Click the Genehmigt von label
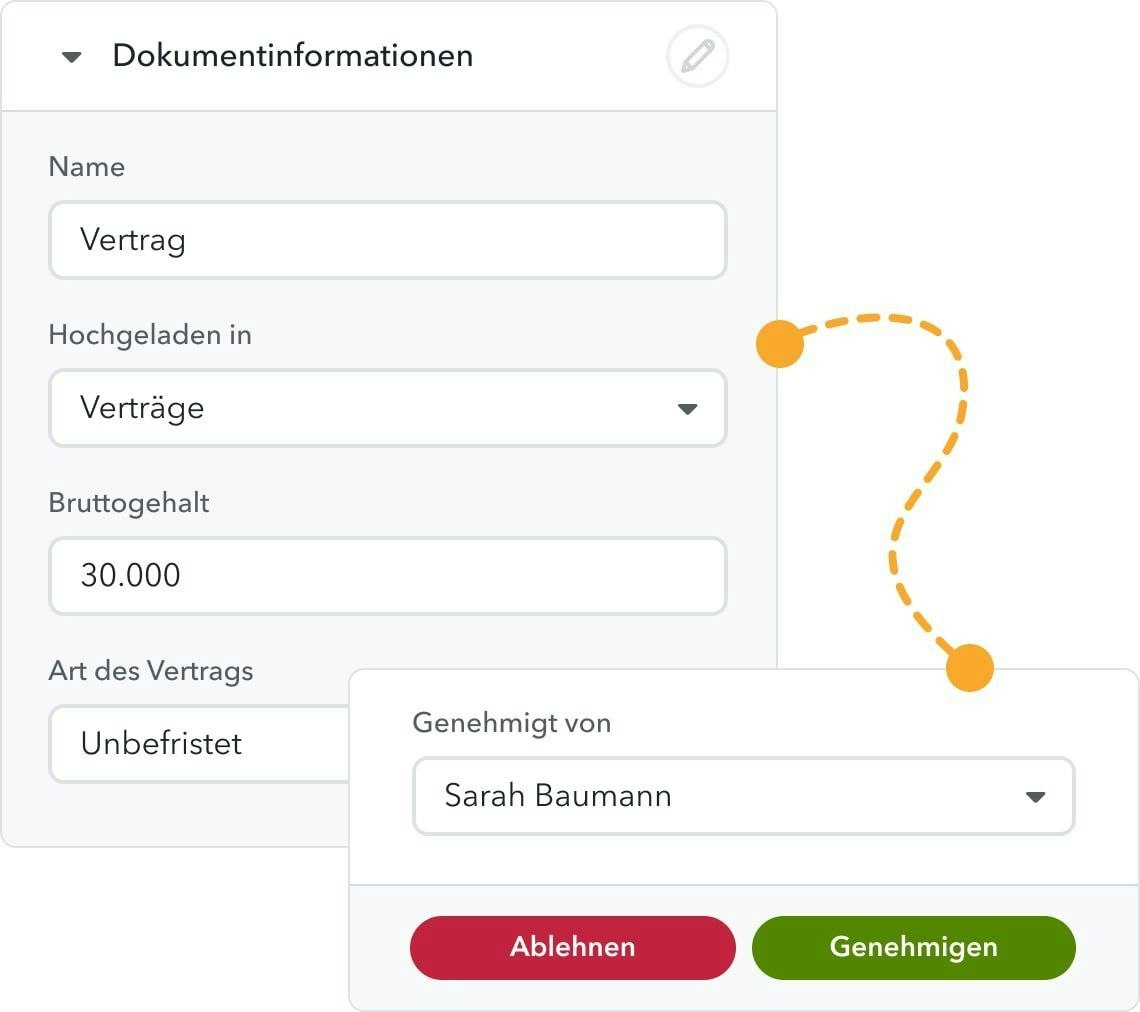 [511, 723]
